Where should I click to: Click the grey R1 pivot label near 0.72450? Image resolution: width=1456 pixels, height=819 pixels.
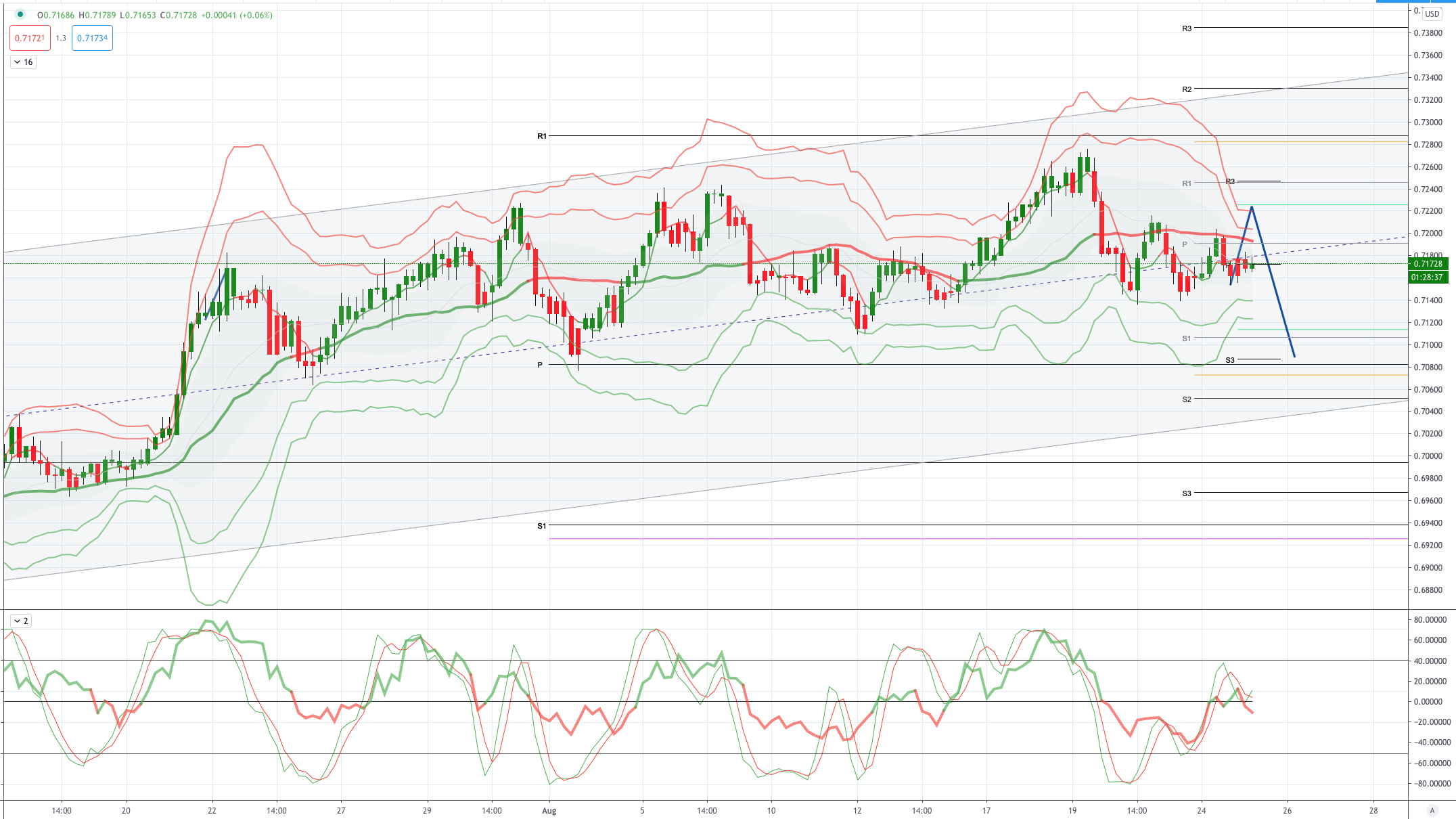pyautogui.click(x=1187, y=183)
